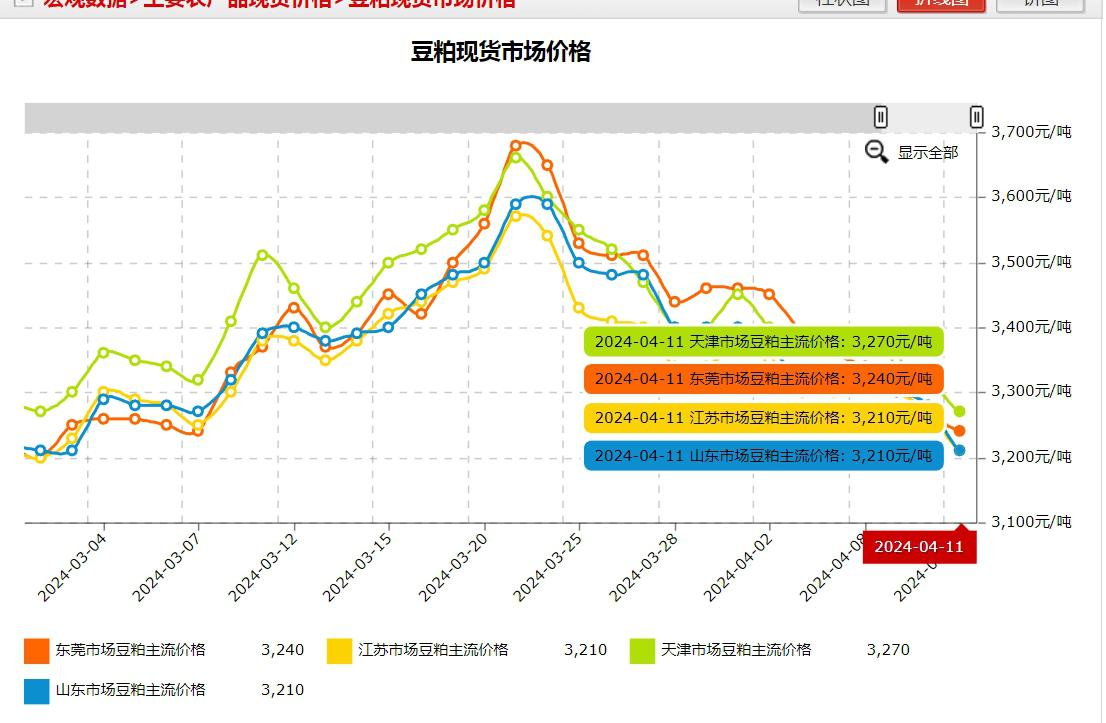Click the magnifier zoom-out icon
The height and width of the screenshot is (723, 1106).
876,152
